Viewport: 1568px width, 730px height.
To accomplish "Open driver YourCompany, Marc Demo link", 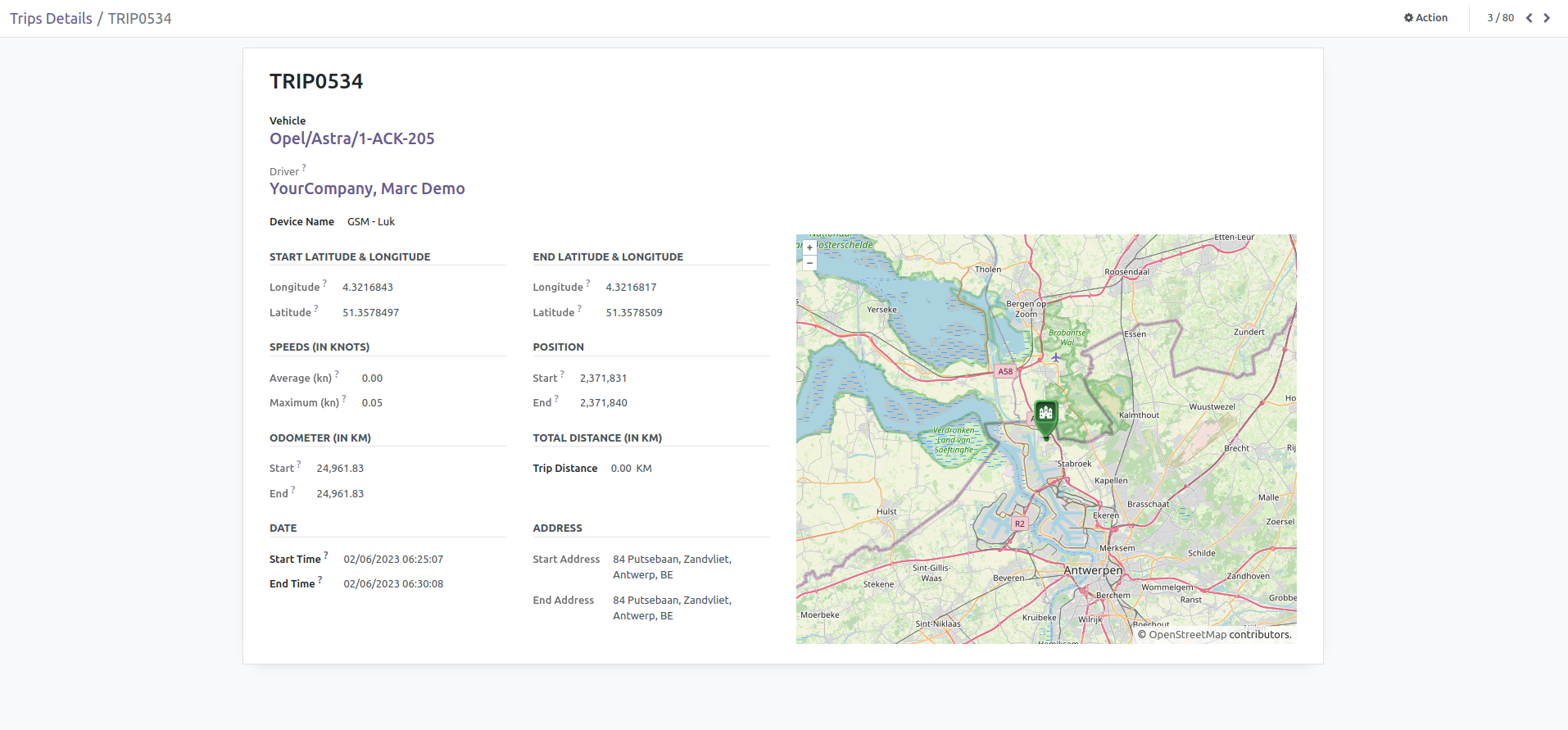I will pos(367,188).
